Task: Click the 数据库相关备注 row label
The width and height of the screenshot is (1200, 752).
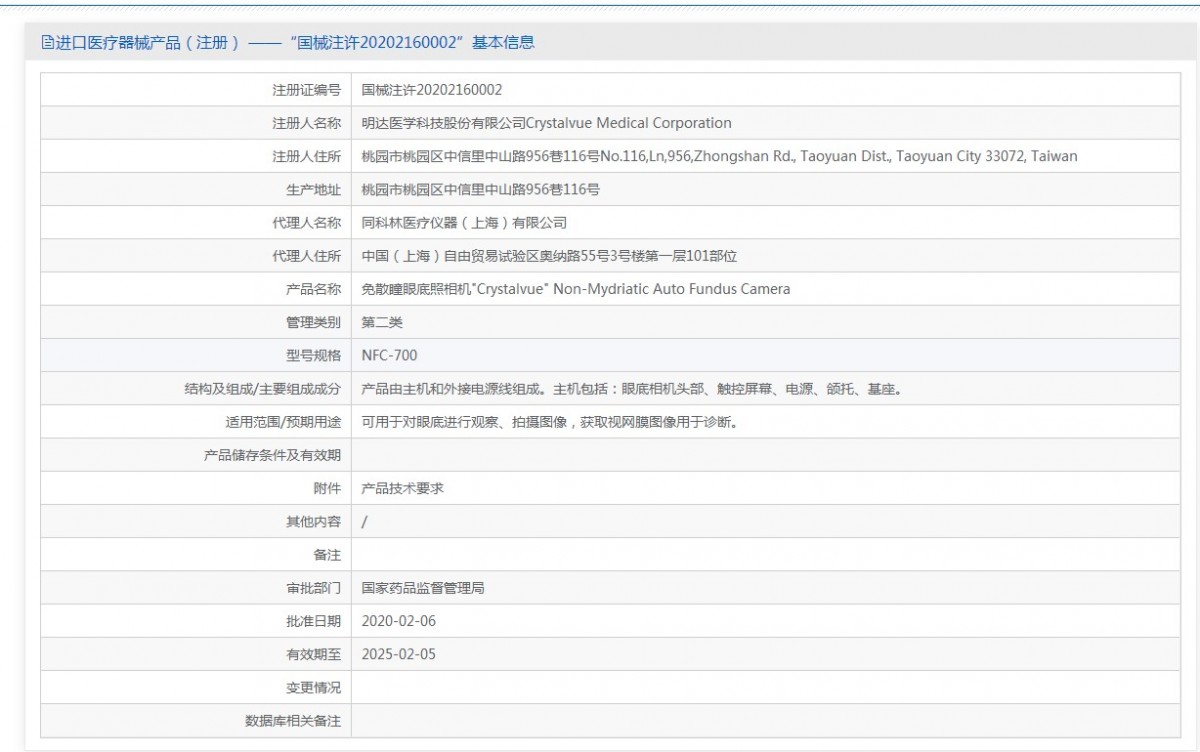Action: (293, 720)
